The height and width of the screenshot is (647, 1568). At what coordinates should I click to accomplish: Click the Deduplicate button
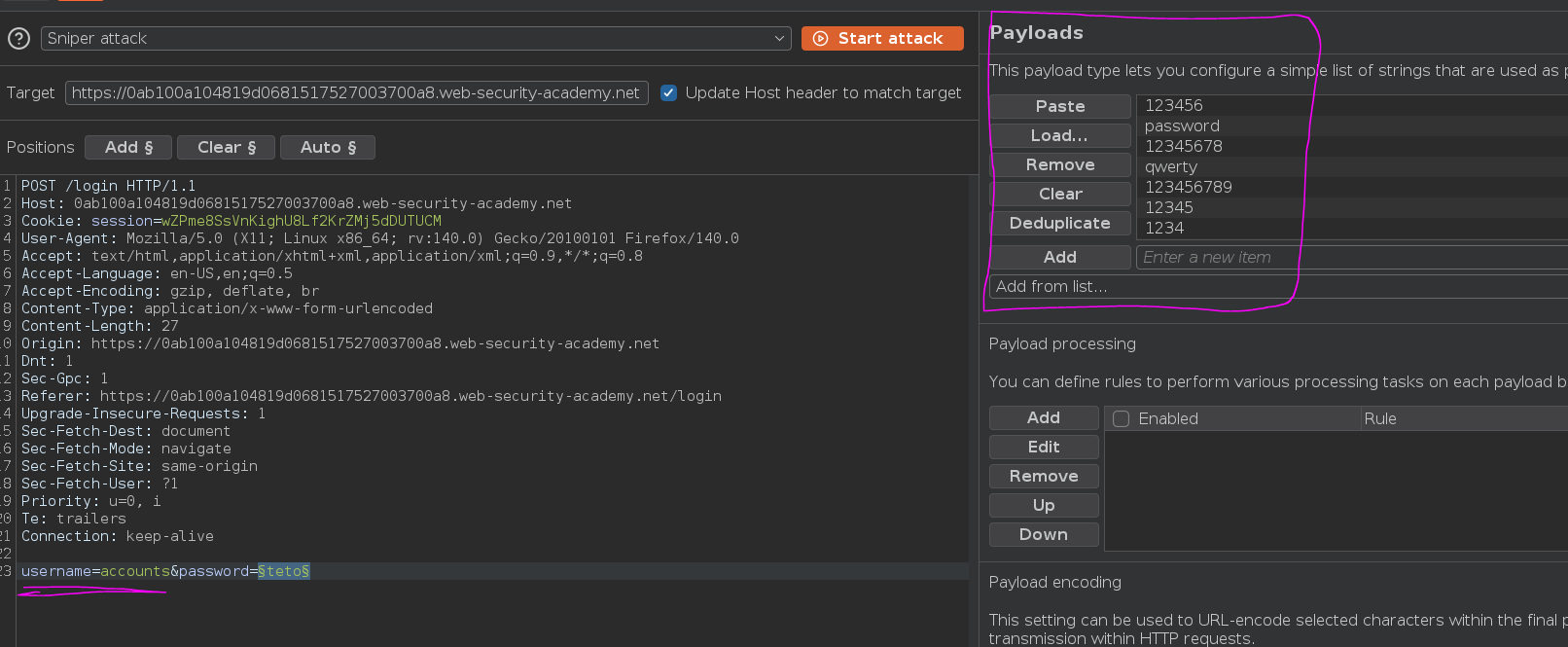point(1060,224)
